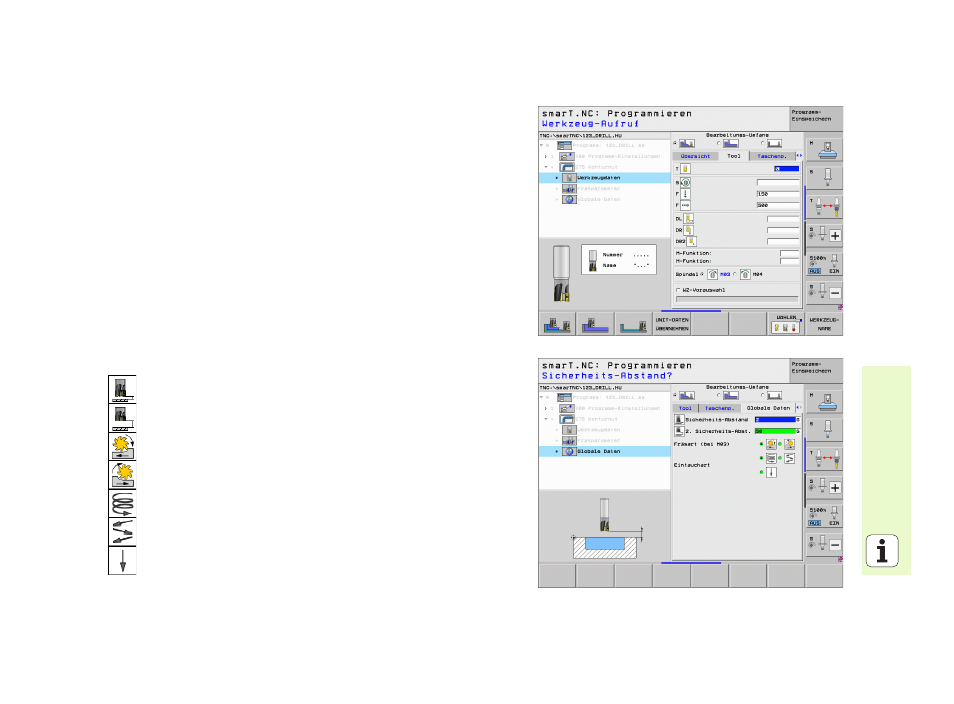The image size is (954, 704).
Task: Open Taschenp. tab in Sicherheits-Abstand screen
Action: coord(719,408)
